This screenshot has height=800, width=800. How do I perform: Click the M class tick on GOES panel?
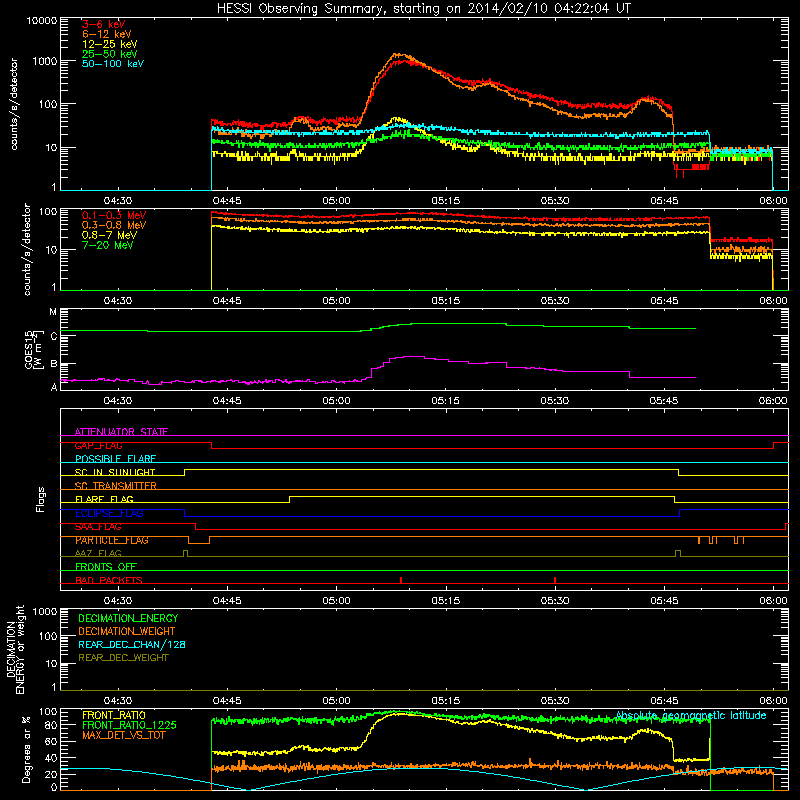(x=53, y=312)
